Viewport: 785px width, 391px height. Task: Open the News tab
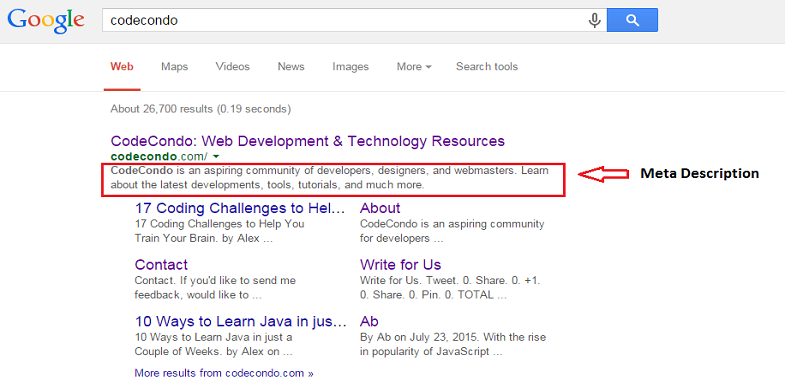(291, 67)
